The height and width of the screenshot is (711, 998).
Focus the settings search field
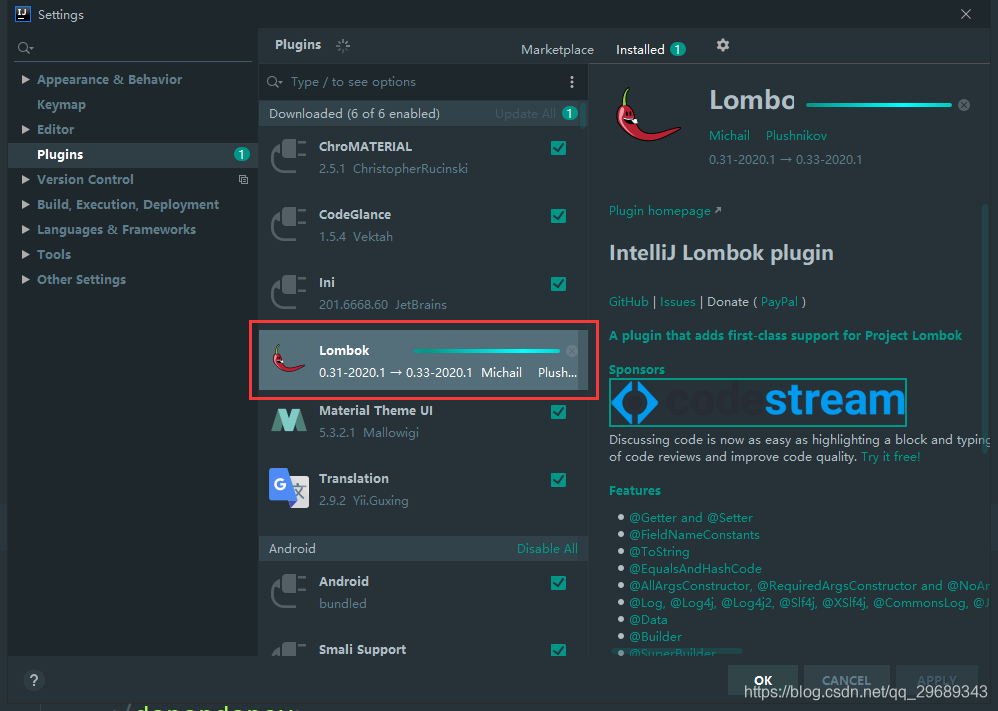click(x=133, y=48)
